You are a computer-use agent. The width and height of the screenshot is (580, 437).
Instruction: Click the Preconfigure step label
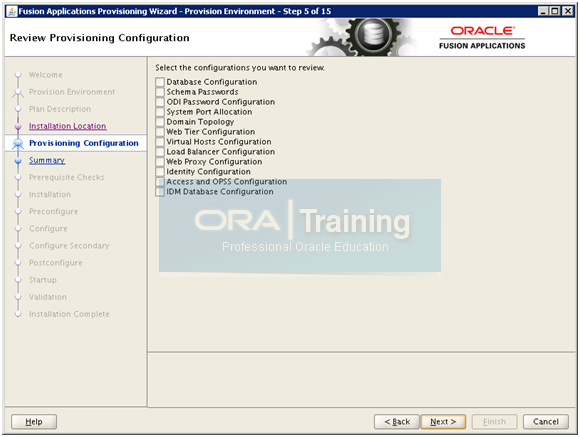tap(54, 211)
